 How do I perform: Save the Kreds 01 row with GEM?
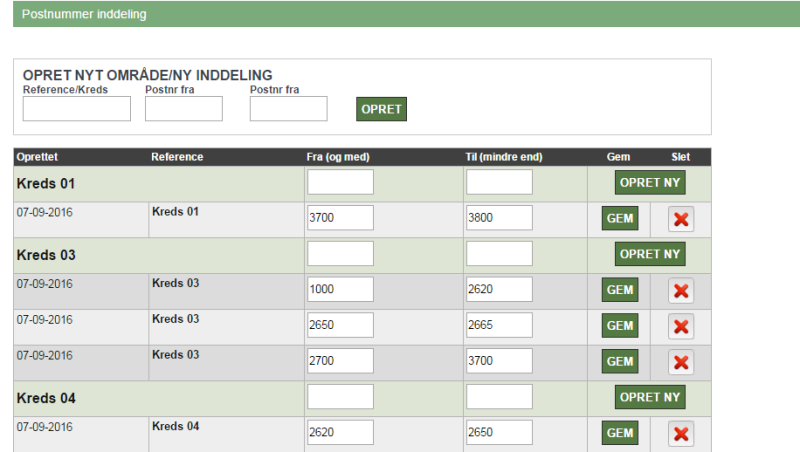(x=620, y=218)
